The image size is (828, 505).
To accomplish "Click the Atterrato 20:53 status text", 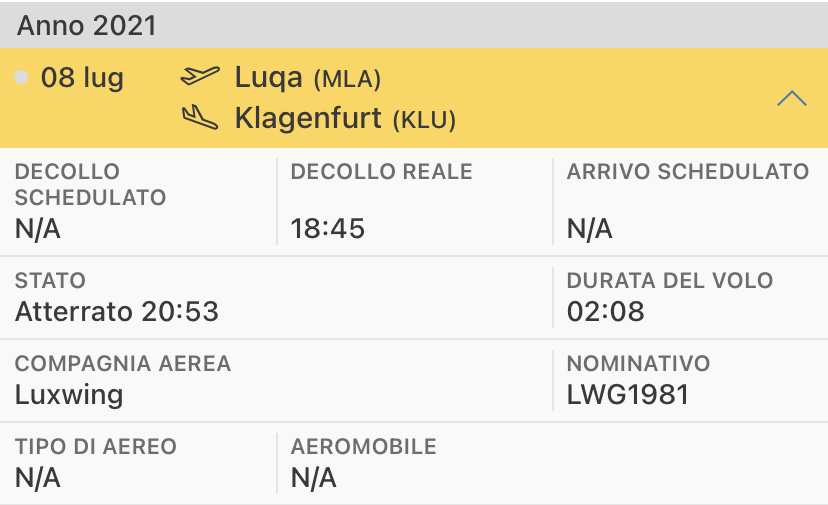I will coord(117,312).
